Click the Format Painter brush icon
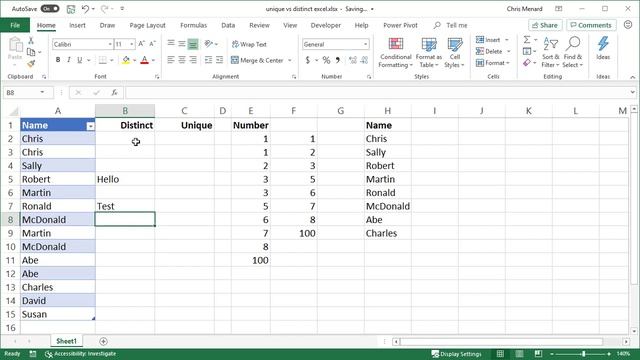 coord(31,63)
